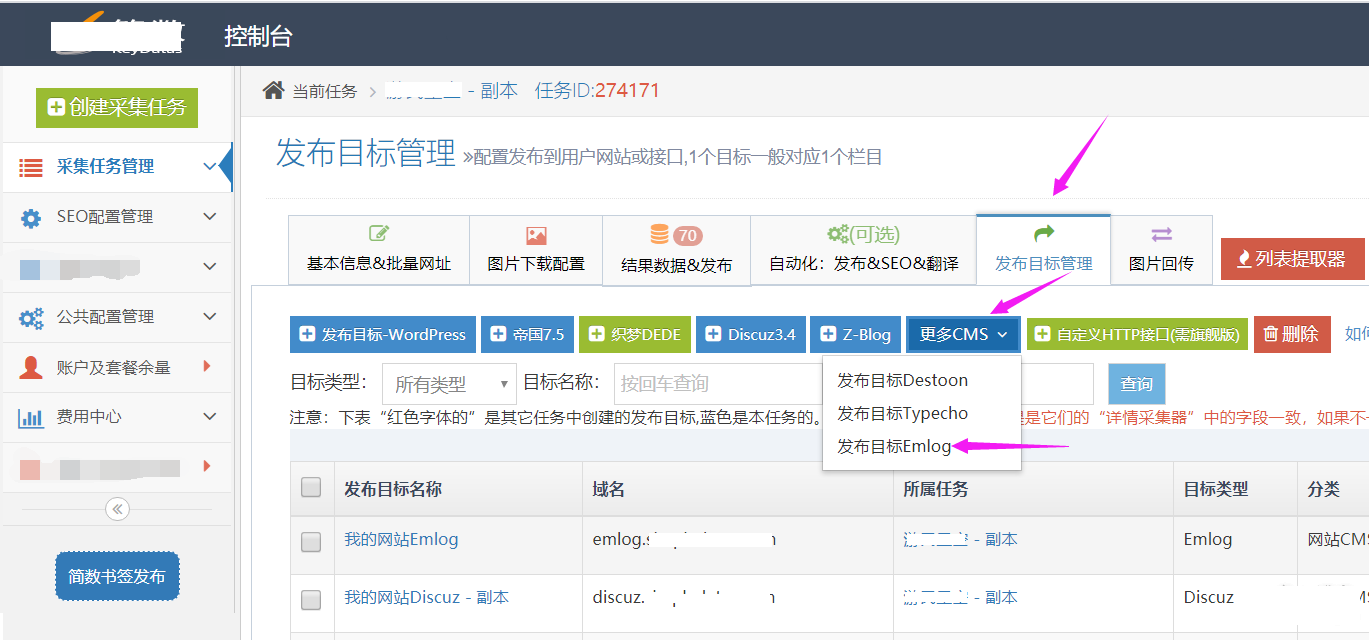Collapse the sidebar with the double-chevron icon
The image size is (1369, 640).
pyautogui.click(x=117, y=510)
